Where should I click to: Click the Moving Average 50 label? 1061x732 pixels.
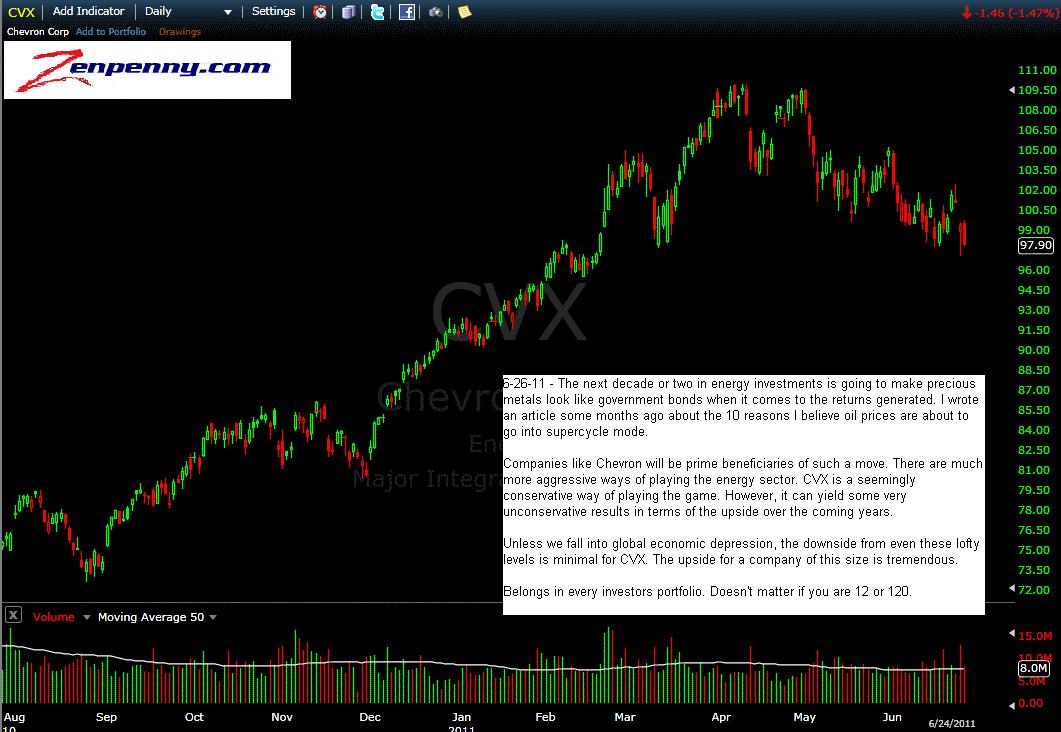click(151, 617)
